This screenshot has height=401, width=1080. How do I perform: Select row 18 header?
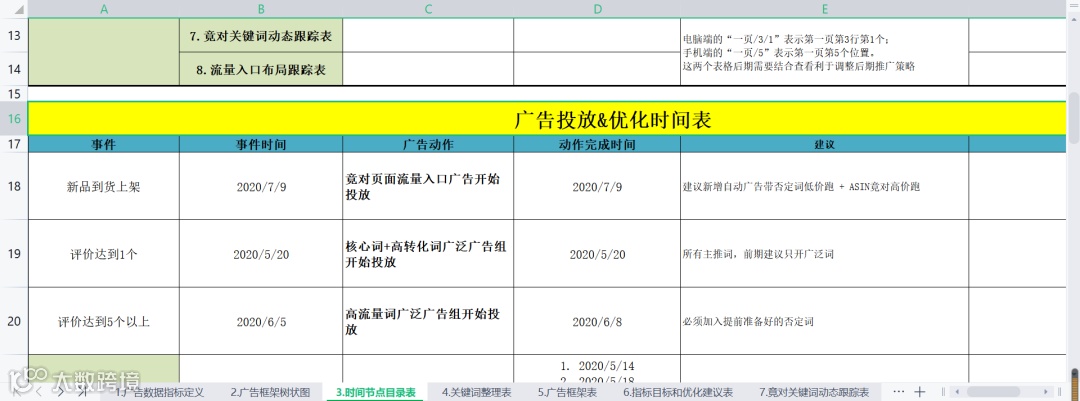click(14, 186)
